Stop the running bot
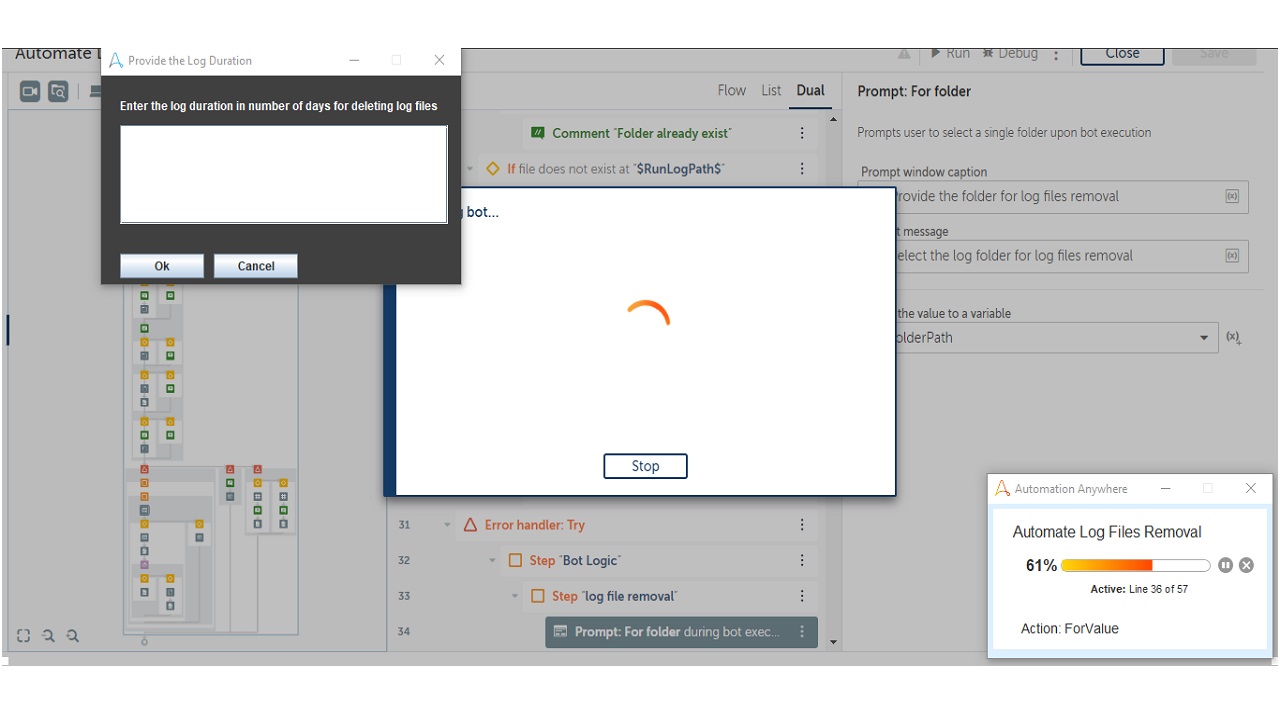 tap(645, 466)
